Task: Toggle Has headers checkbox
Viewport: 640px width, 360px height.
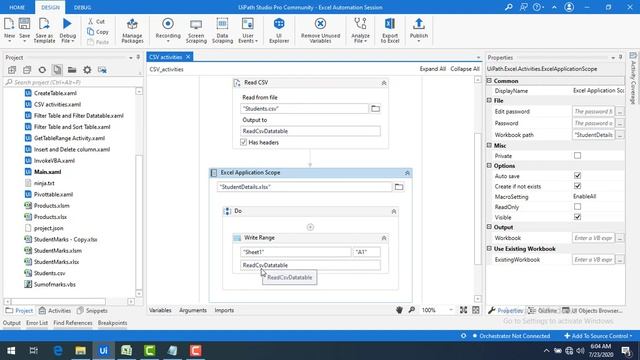Action: click(244, 142)
